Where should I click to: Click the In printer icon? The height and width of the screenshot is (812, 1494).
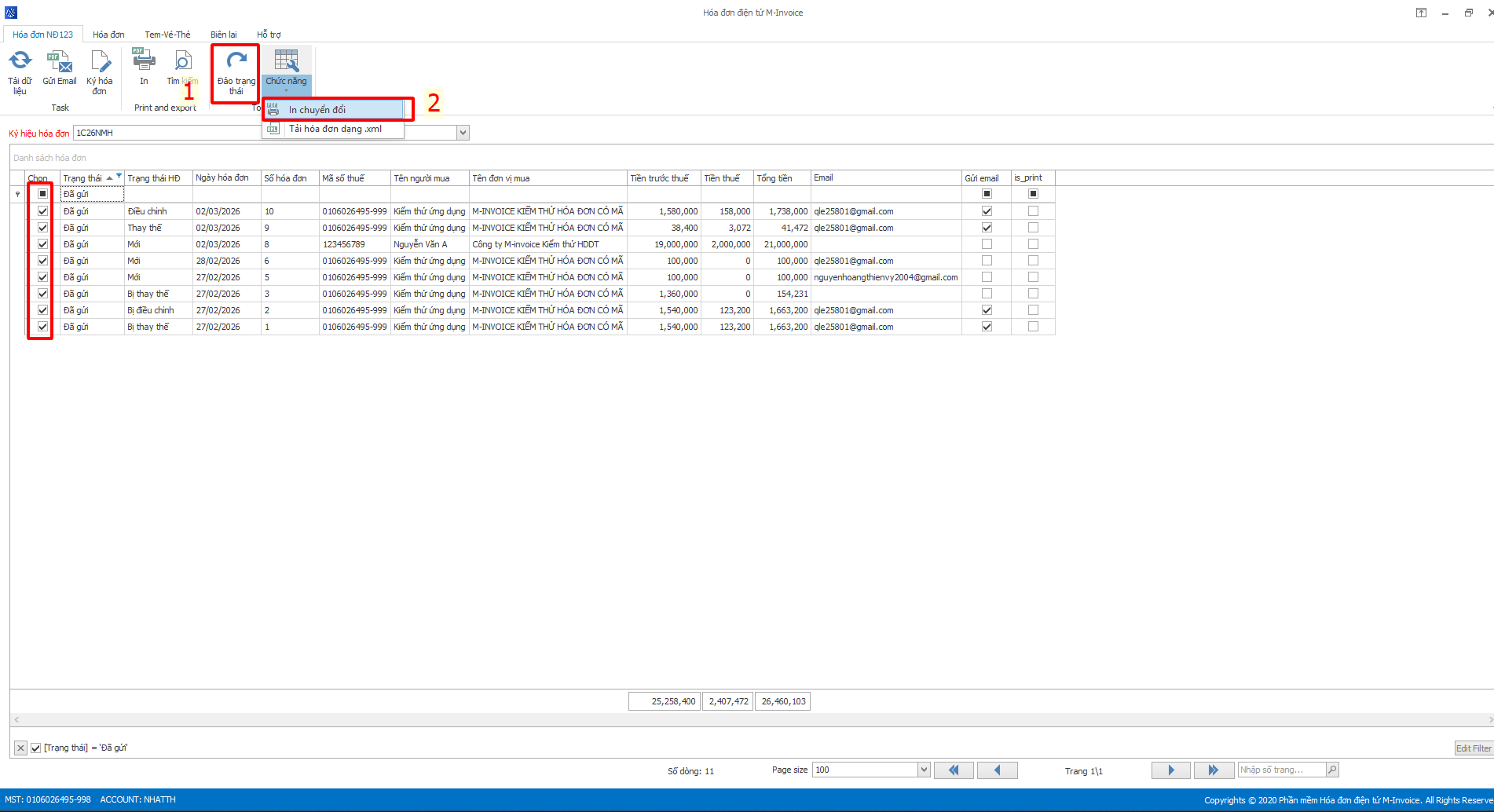click(x=144, y=61)
